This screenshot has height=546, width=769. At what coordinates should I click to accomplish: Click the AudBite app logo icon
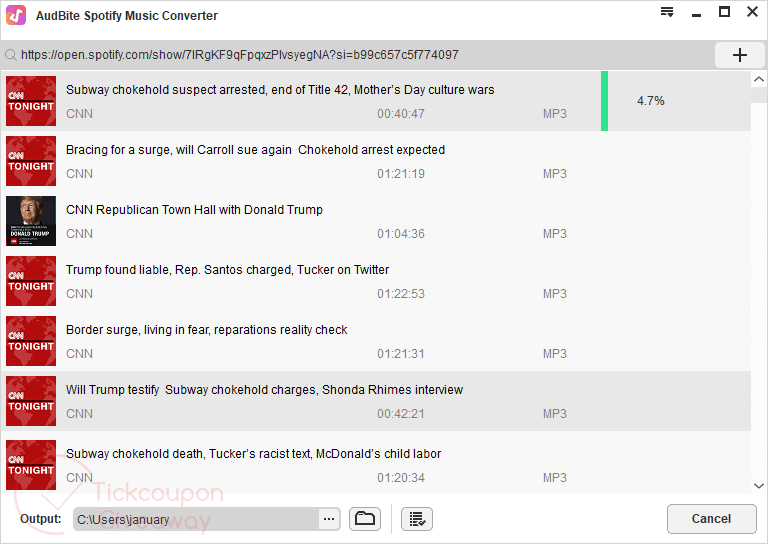pos(16,15)
